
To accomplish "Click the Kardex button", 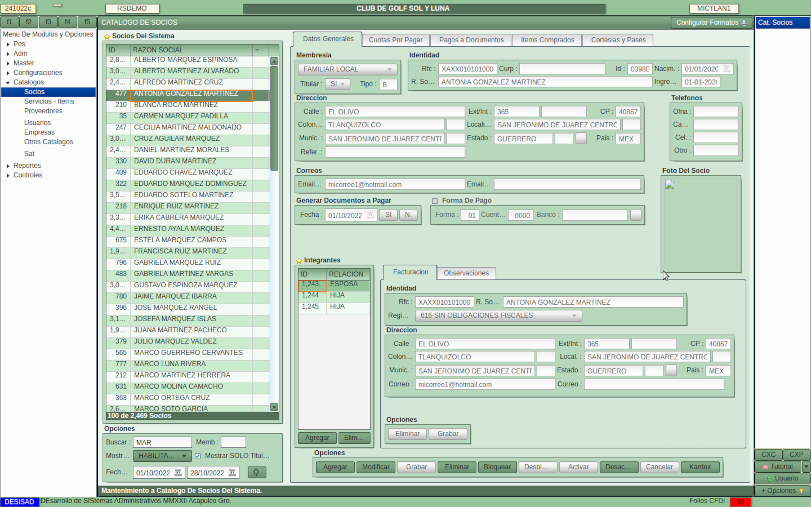I will click(x=700, y=467).
